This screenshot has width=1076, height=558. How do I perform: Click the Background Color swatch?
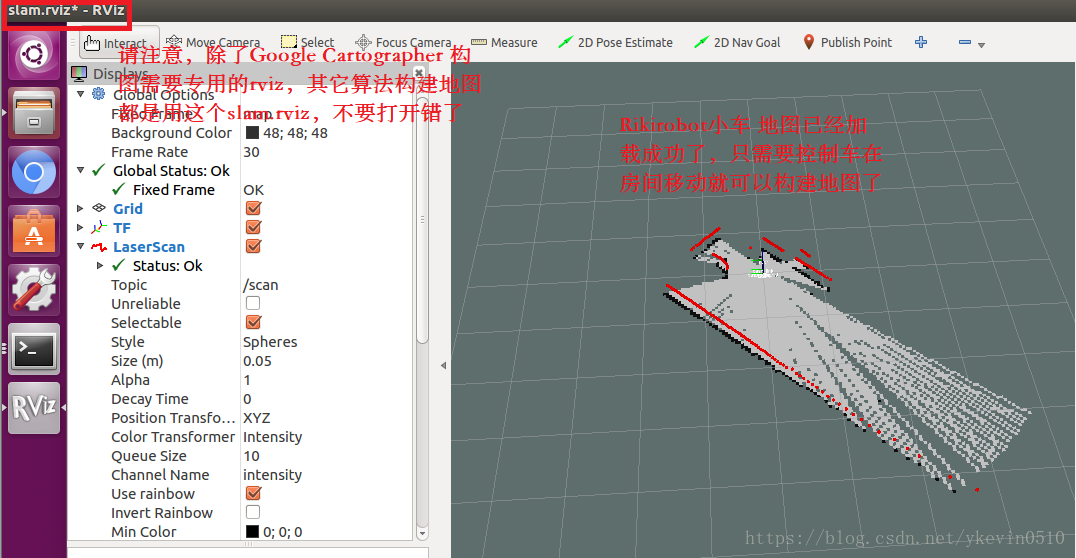click(252, 132)
